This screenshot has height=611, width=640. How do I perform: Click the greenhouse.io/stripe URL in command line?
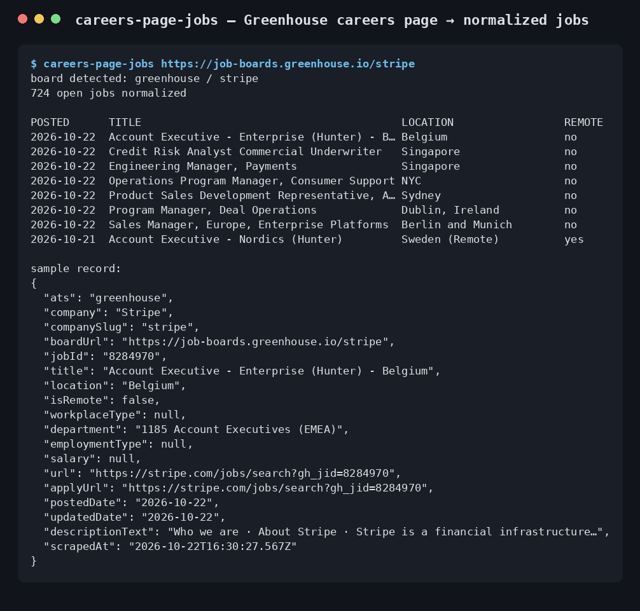click(x=288, y=64)
